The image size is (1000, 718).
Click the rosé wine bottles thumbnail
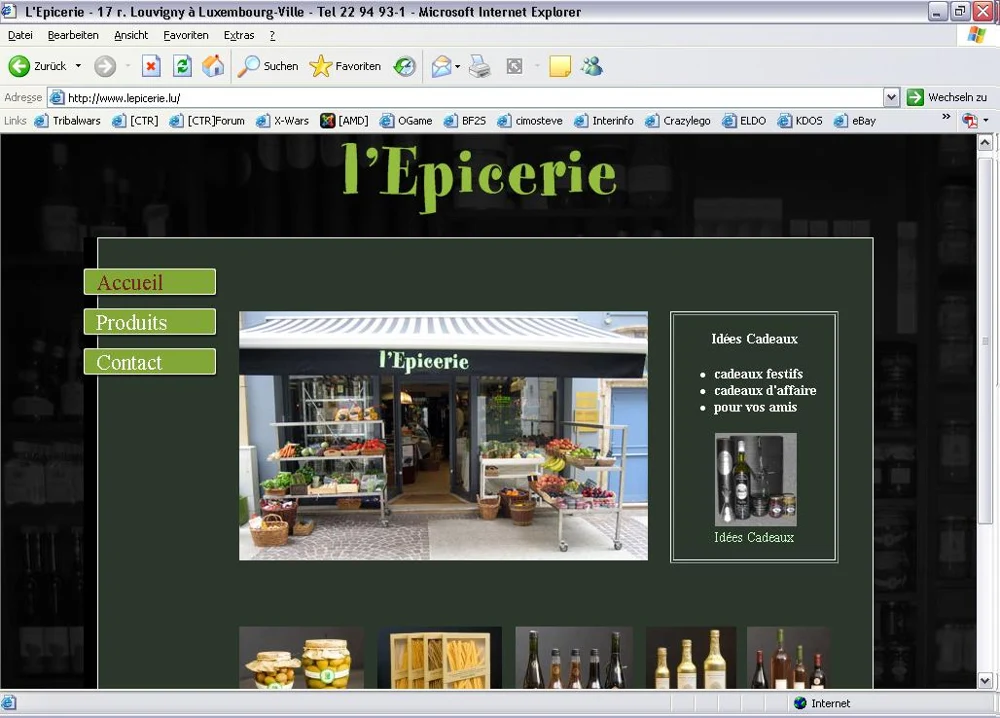(789, 657)
